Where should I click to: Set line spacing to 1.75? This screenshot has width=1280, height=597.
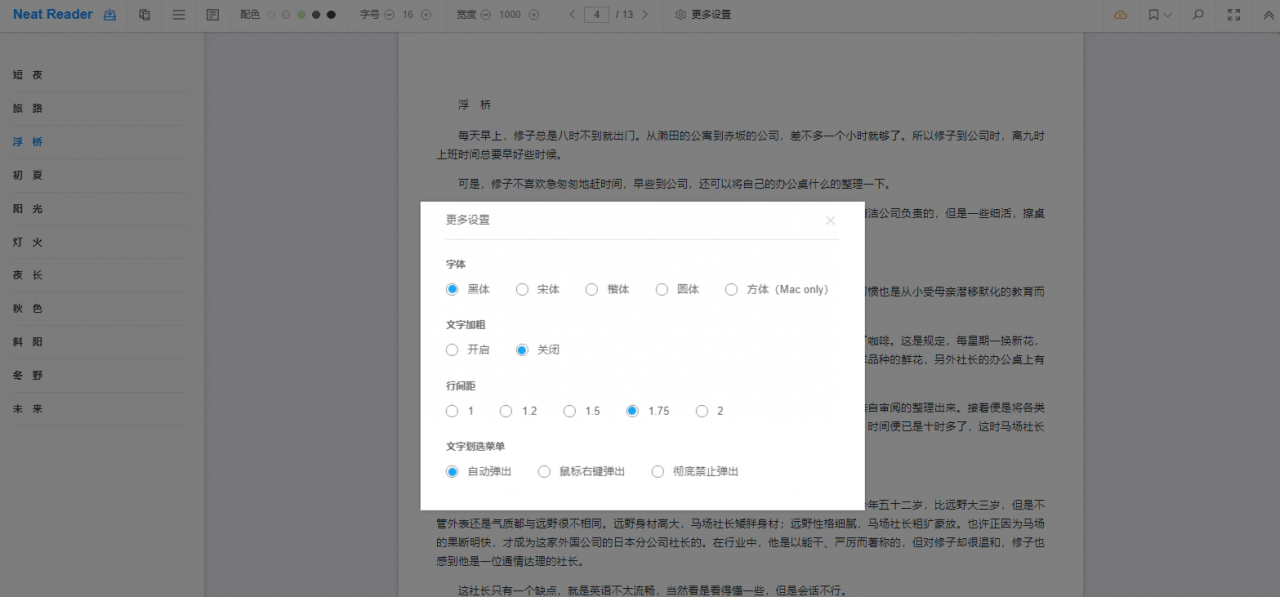(x=632, y=411)
